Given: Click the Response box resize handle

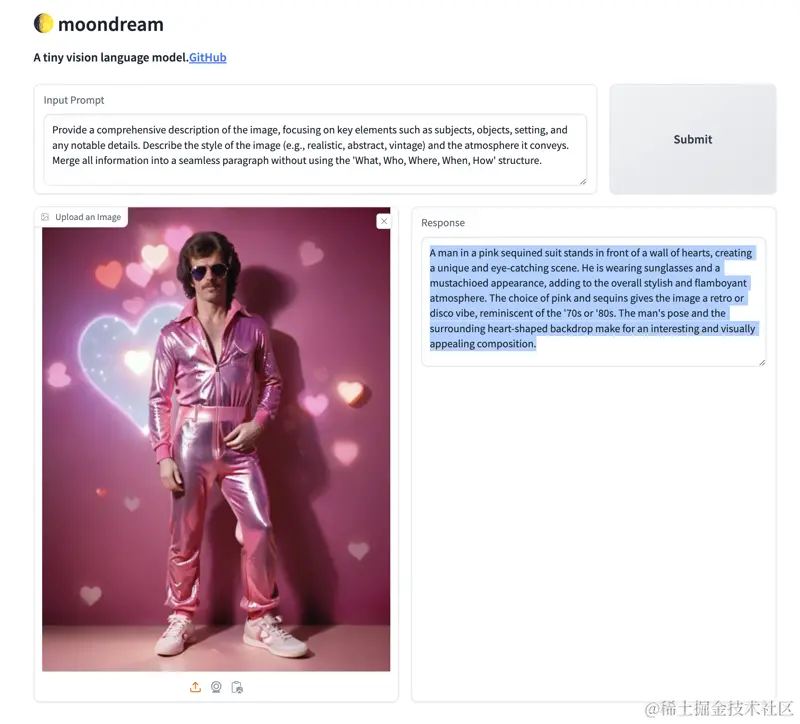Looking at the screenshot, I should click(762, 362).
